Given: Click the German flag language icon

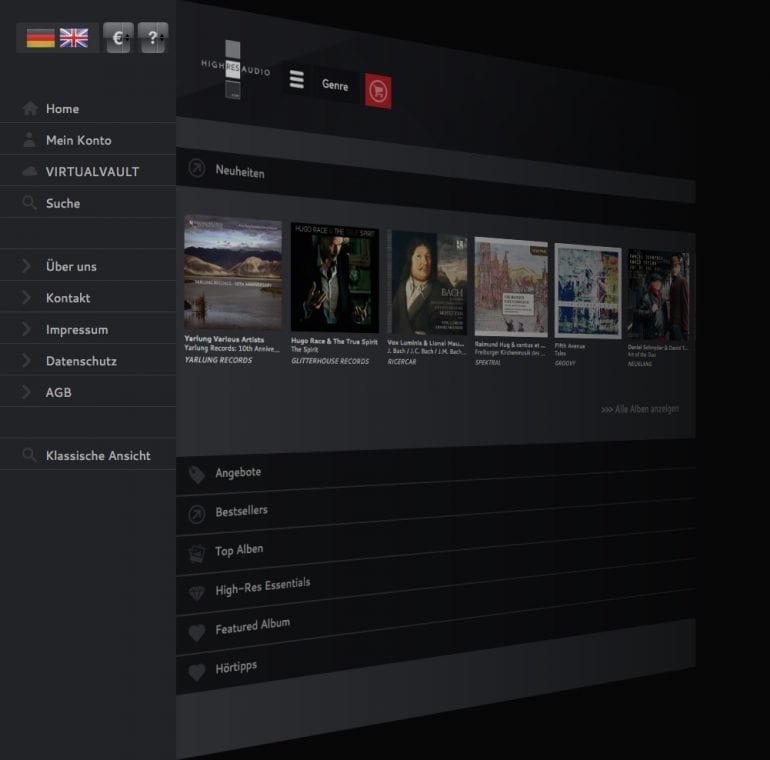Looking at the screenshot, I should pos(41,38).
